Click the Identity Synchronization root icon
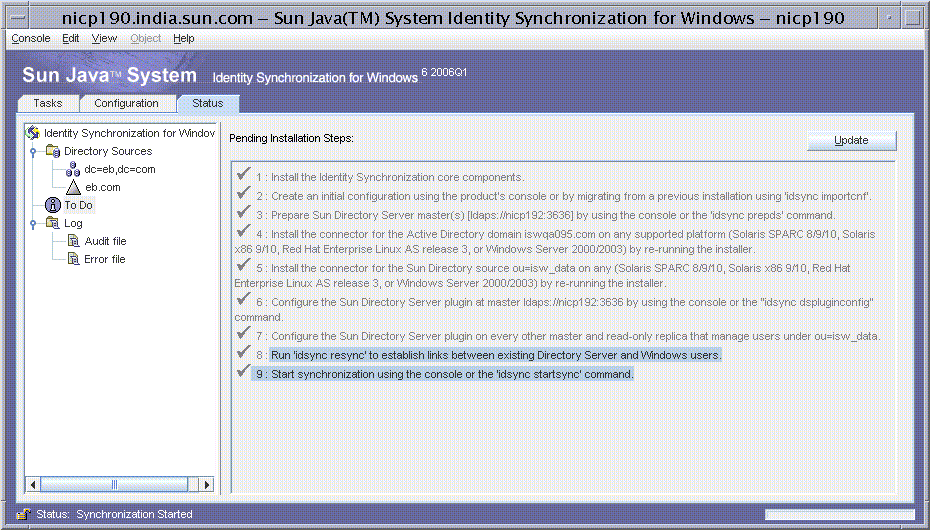Image resolution: width=930 pixels, height=530 pixels. coord(33,133)
